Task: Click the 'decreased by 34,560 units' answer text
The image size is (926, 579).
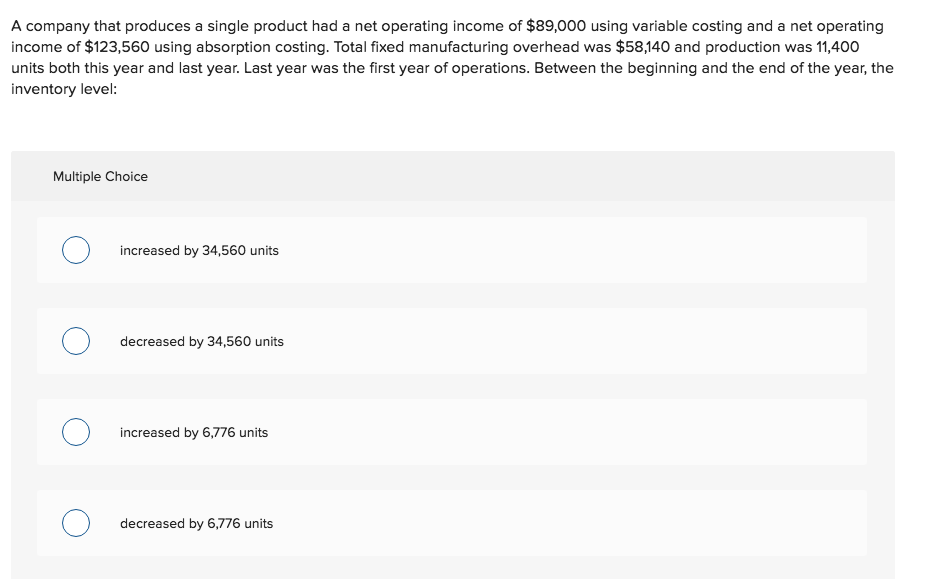Action: pyautogui.click(x=201, y=341)
